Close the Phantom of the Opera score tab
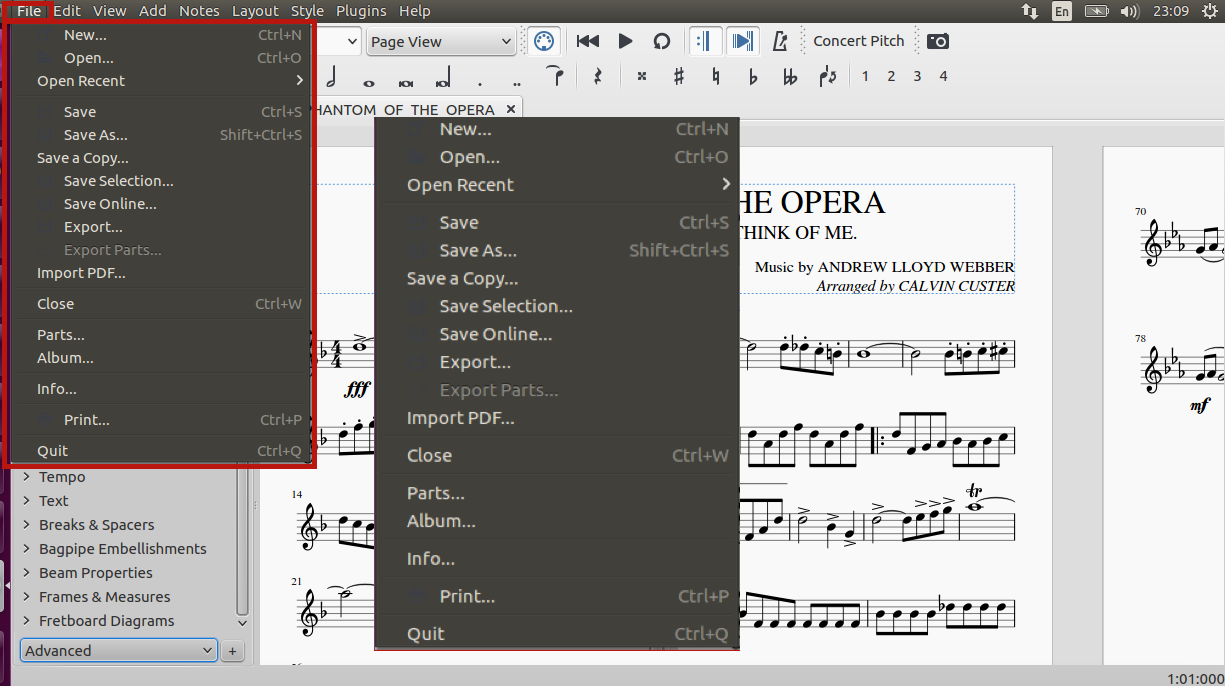This screenshot has width=1225, height=686. pos(511,109)
